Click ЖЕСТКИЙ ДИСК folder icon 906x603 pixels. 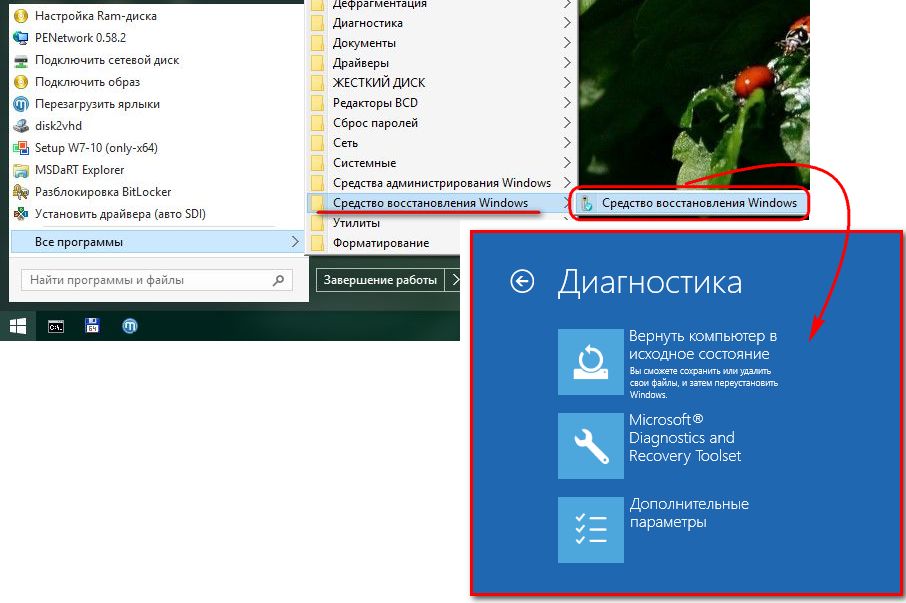coord(318,83)
